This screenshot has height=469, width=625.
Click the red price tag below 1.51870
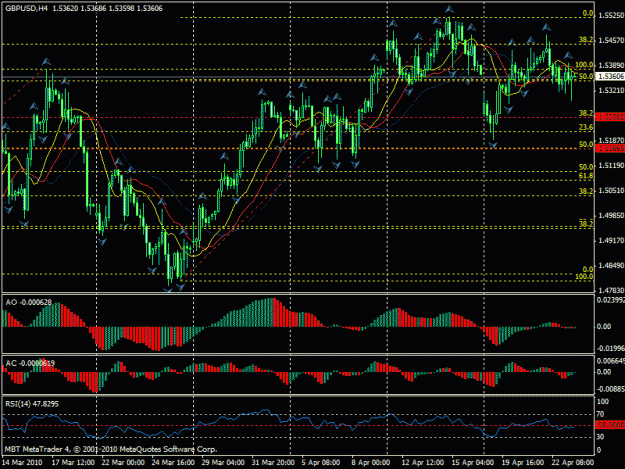click(x=610, y=149)
